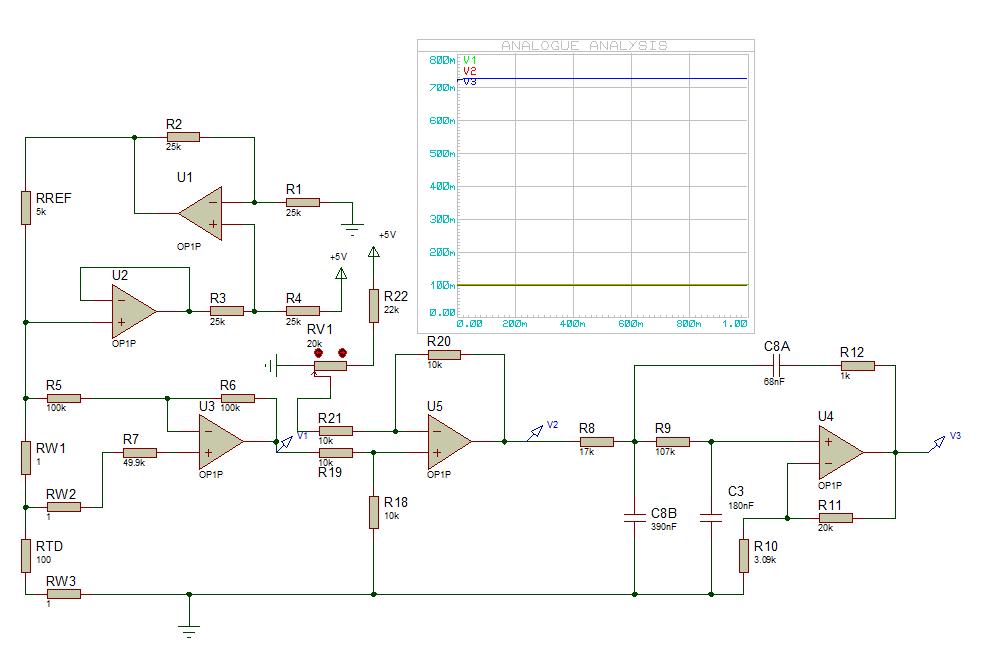The height and width of the screenshot is (659, 984).
Task: Select resistor R10 3.09k
Action: pyautogui.click(x=744, y=555)
